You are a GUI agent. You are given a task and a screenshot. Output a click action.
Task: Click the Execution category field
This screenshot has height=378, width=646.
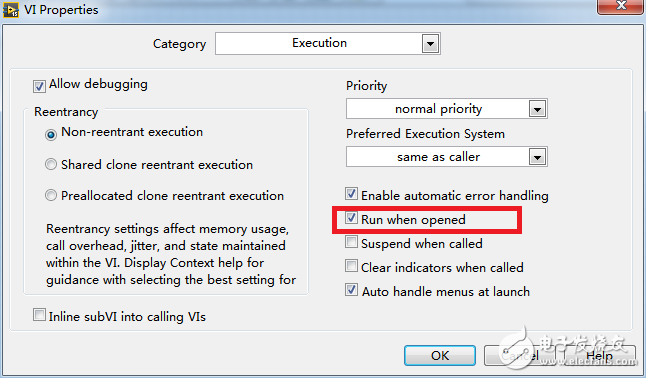click(x=328, y=44)
